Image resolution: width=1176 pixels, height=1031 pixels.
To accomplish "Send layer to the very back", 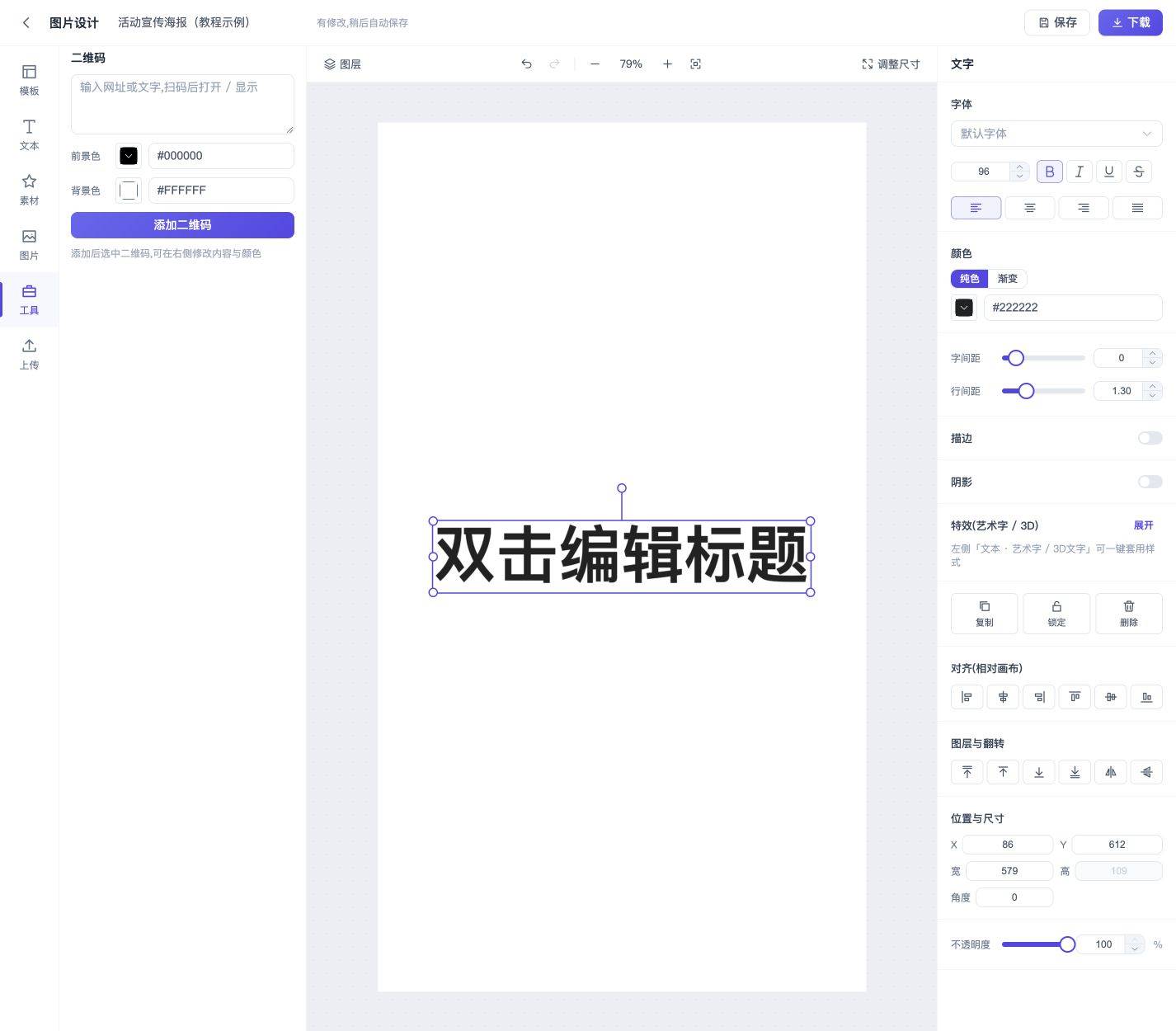I will pos(1075,772).
